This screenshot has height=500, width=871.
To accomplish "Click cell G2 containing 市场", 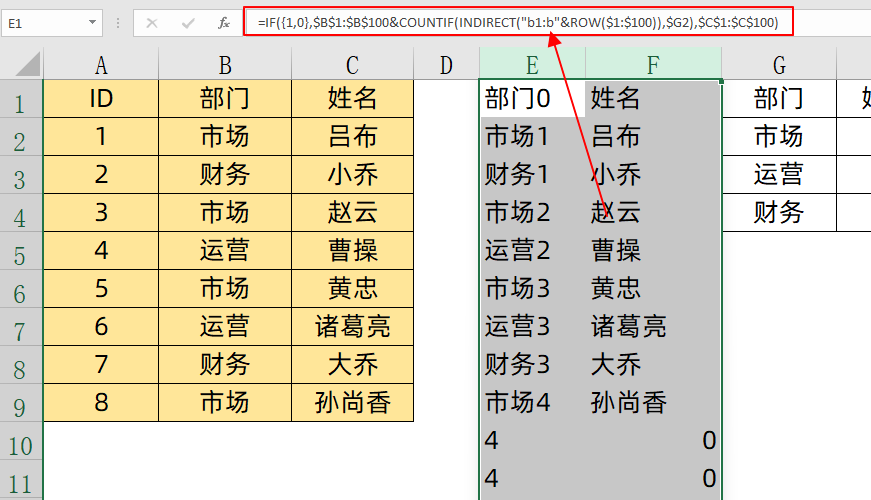I will point(779,137).
